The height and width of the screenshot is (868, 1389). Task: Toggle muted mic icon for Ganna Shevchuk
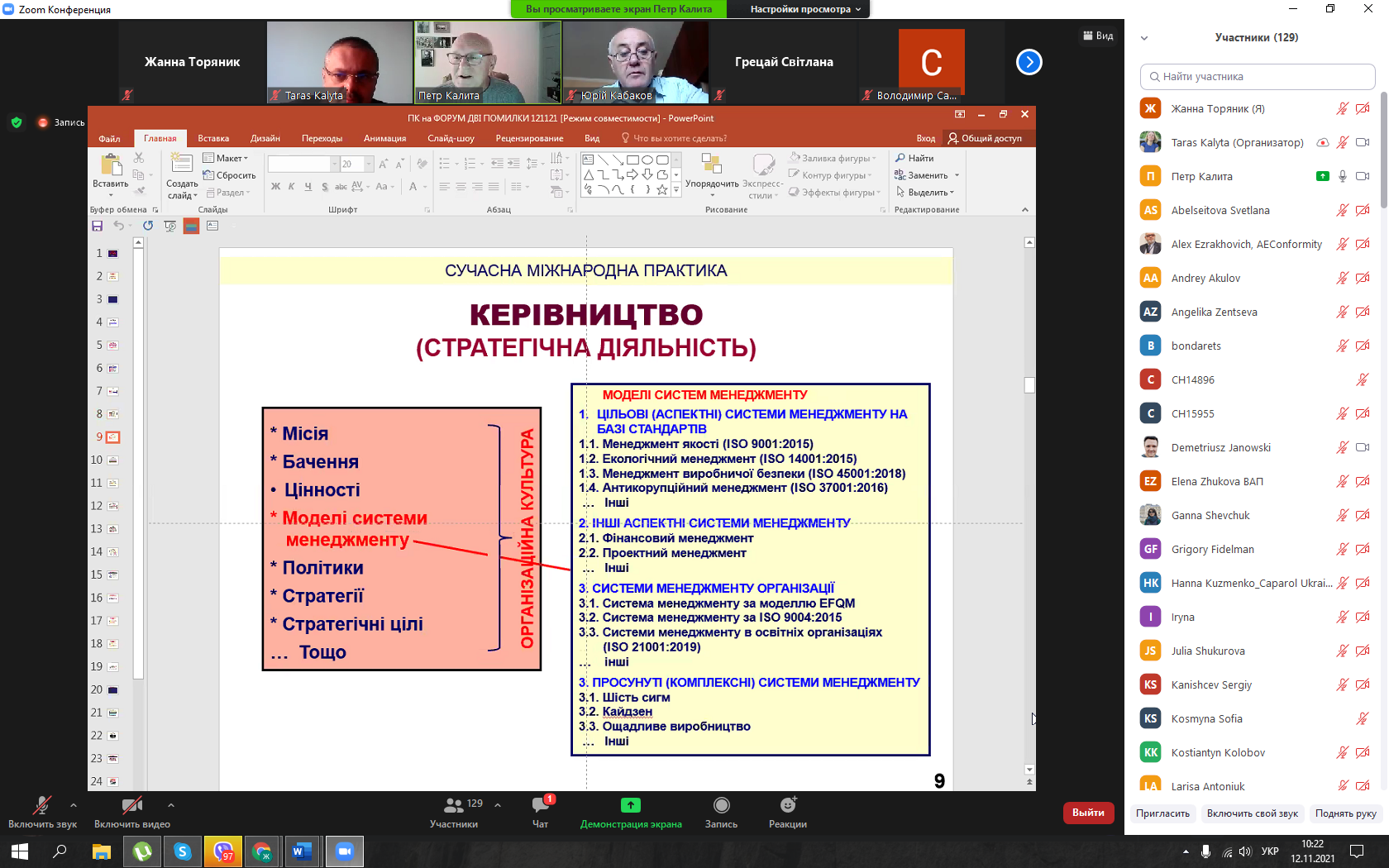[1343, 515]
